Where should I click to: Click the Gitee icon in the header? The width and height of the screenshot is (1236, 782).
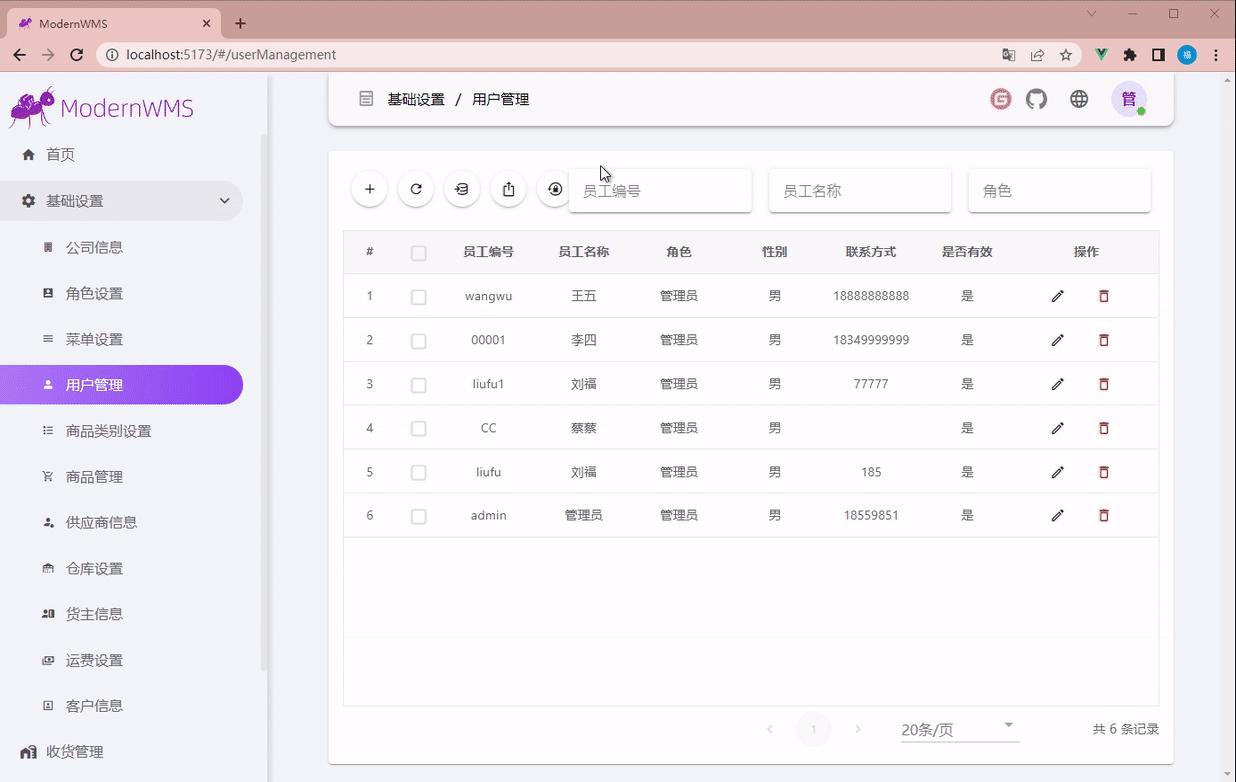point(999,99)
